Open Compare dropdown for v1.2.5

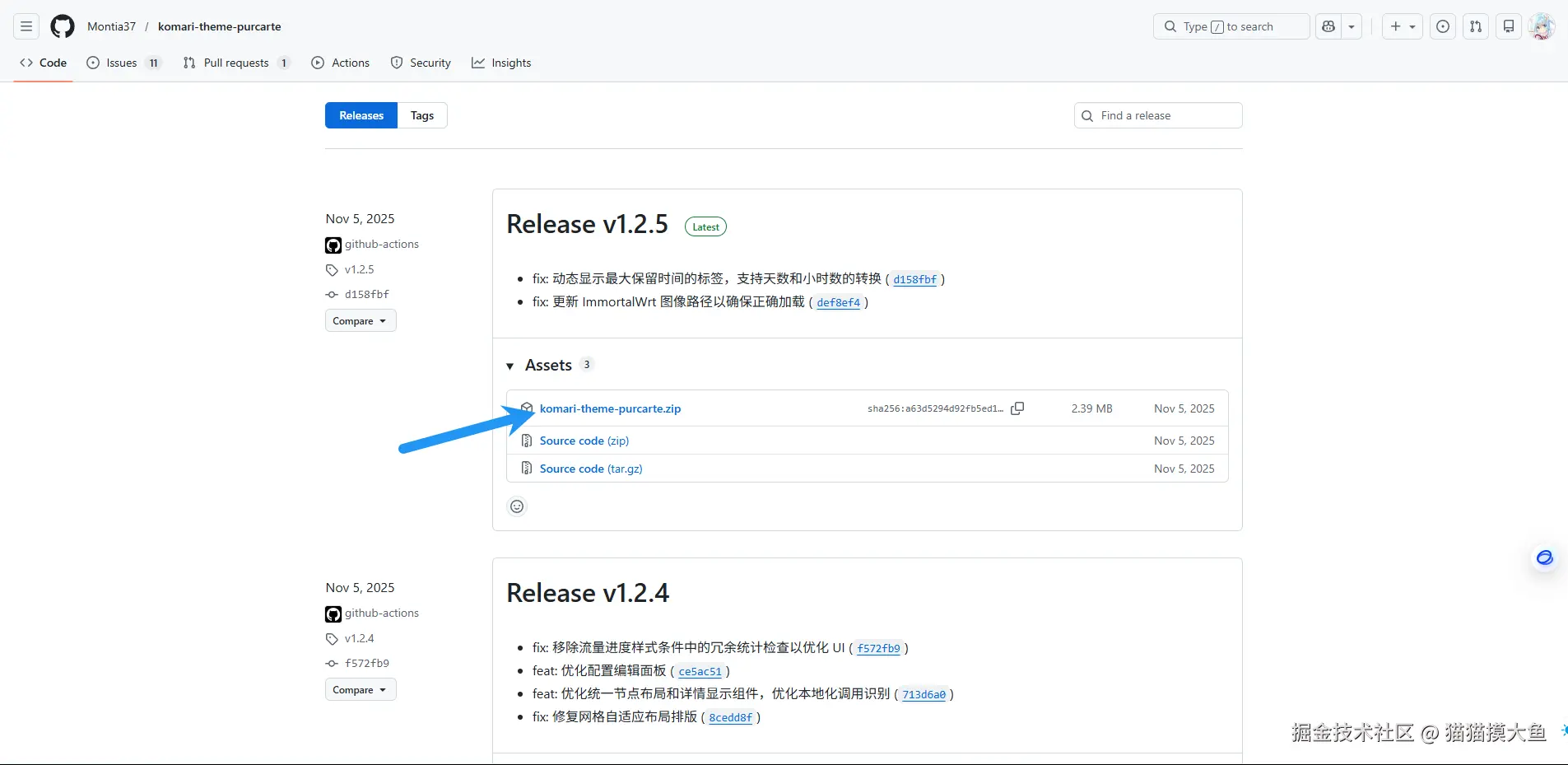click(361, 320)
